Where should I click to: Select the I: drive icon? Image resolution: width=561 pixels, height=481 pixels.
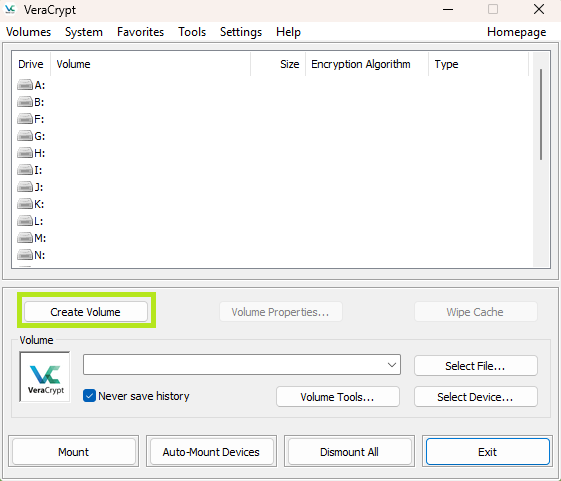25,170
